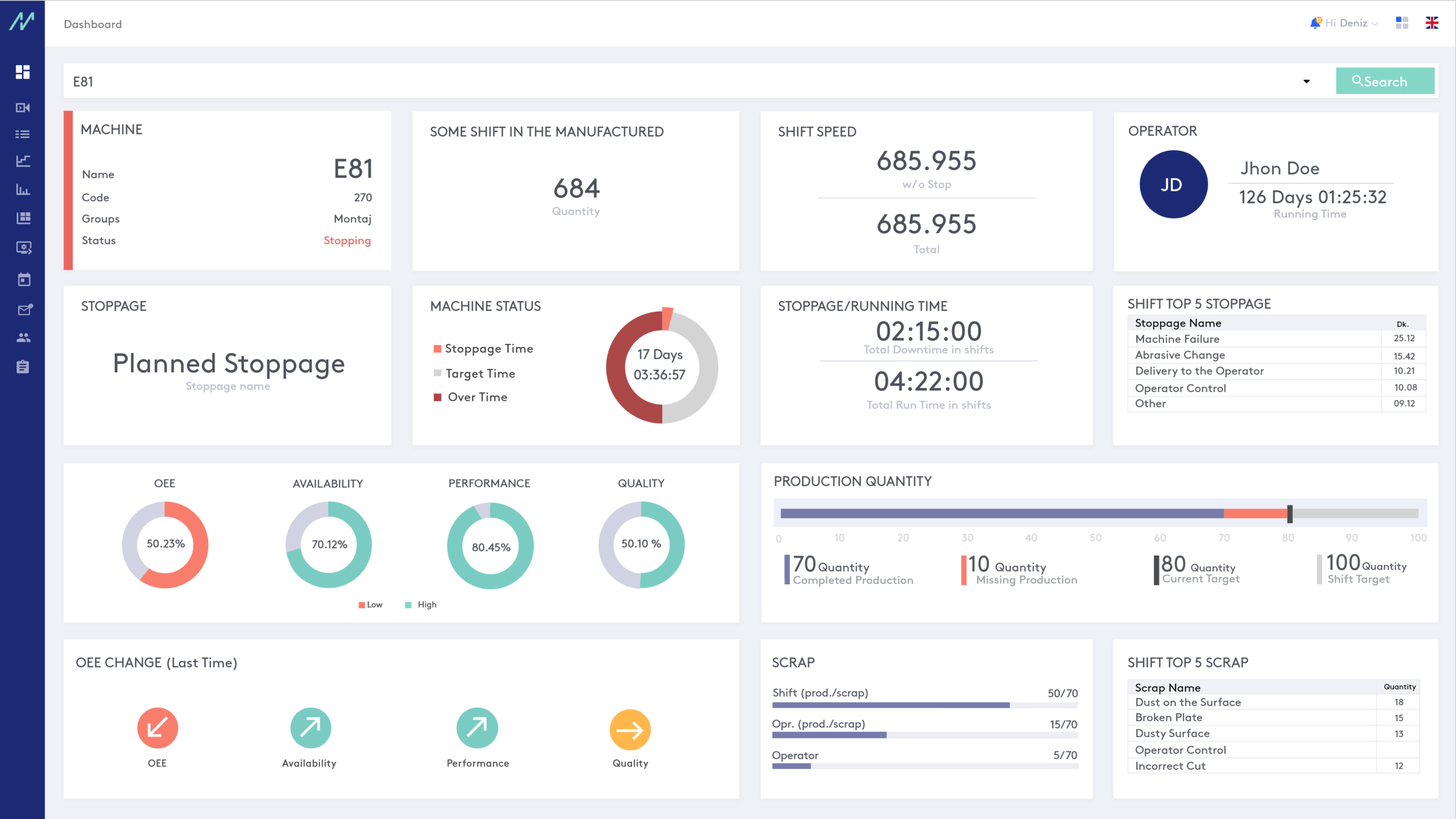Image resolution: width=1456 pixels, height=819 pixels.
Task: Open the Hi Deniz user menu
Action: click(x=1348, y=23)
